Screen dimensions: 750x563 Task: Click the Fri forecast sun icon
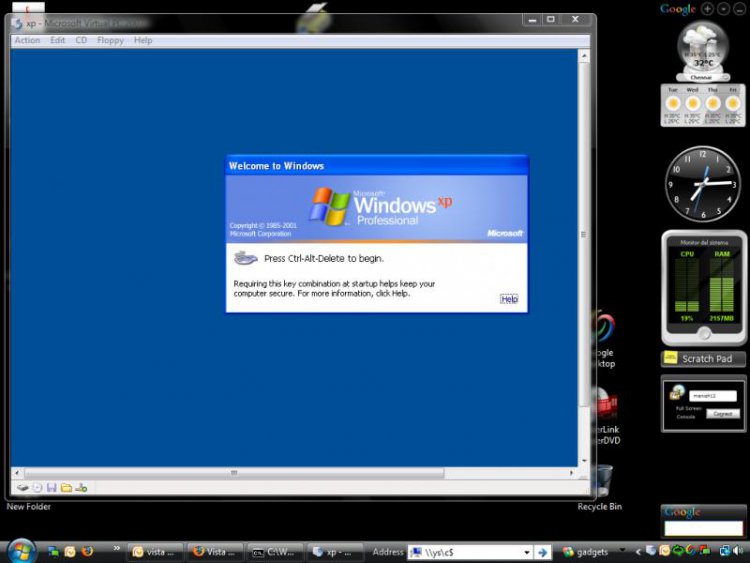(x=733, y=103)
